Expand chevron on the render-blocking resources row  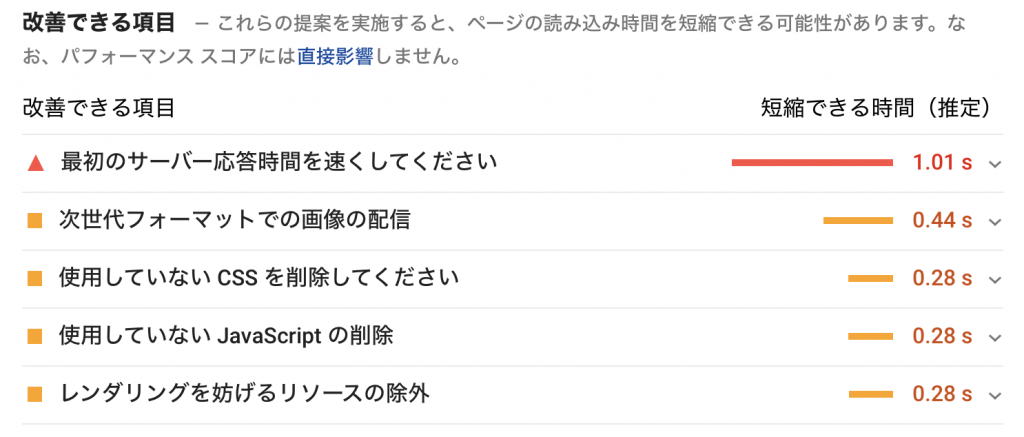(995, 395)
